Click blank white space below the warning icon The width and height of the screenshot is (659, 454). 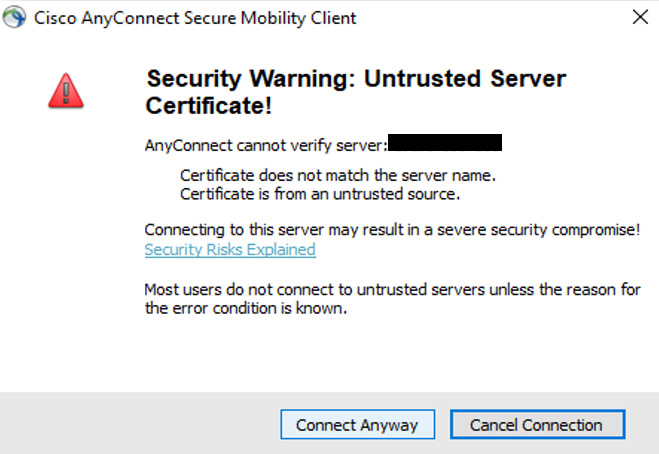click(x=65, y=250)
